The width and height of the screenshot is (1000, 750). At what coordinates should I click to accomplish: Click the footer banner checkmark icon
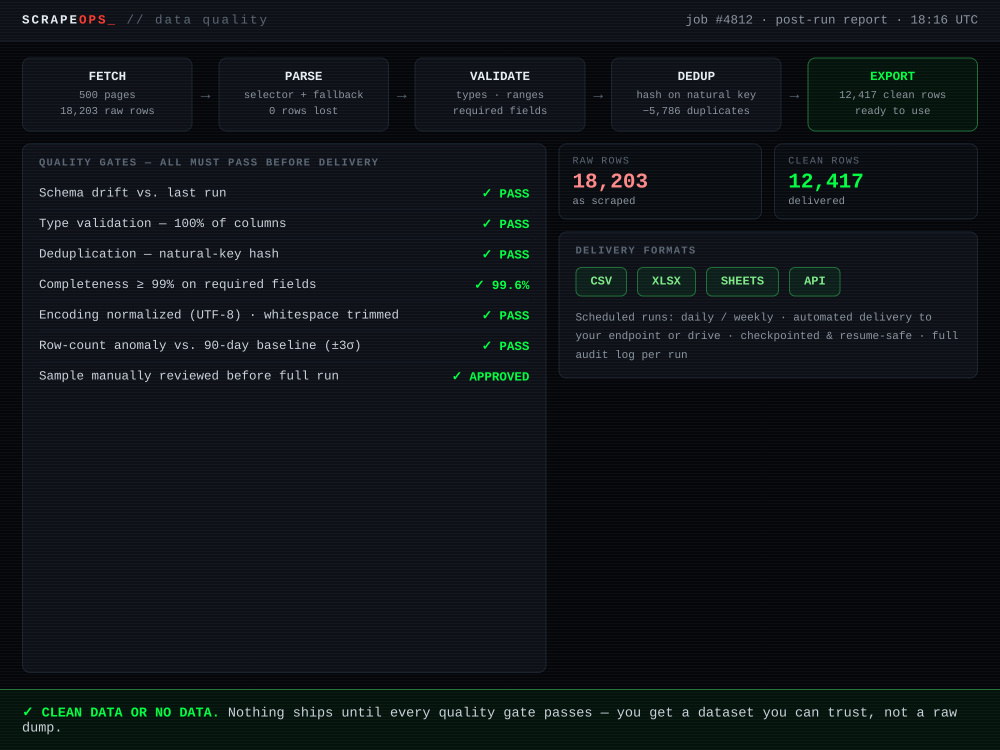[27, 712]
